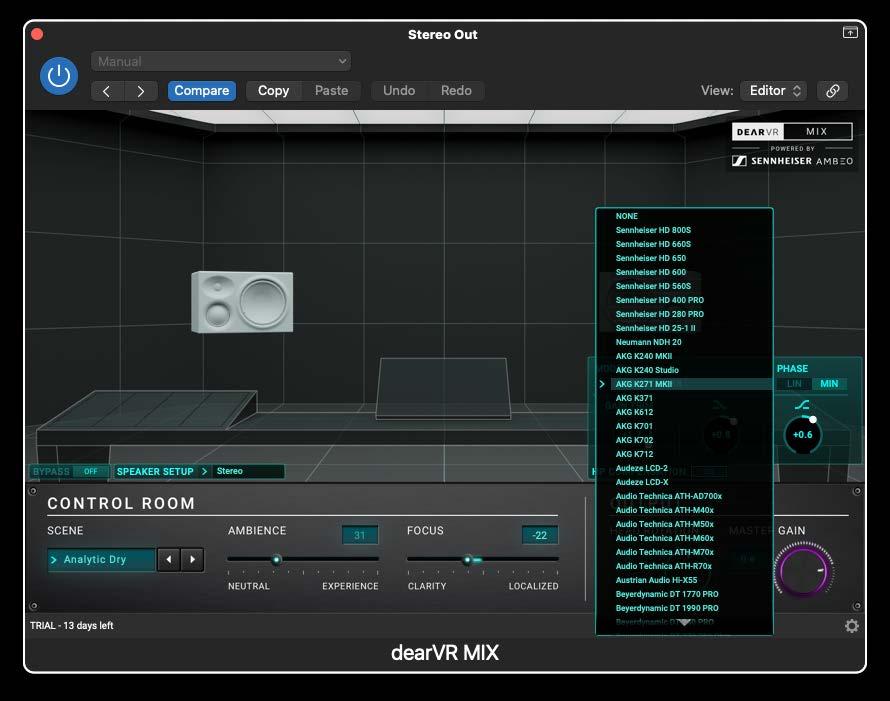The image size is (890, 701).
Task: Click the Copy button
Action: [274, 91]
